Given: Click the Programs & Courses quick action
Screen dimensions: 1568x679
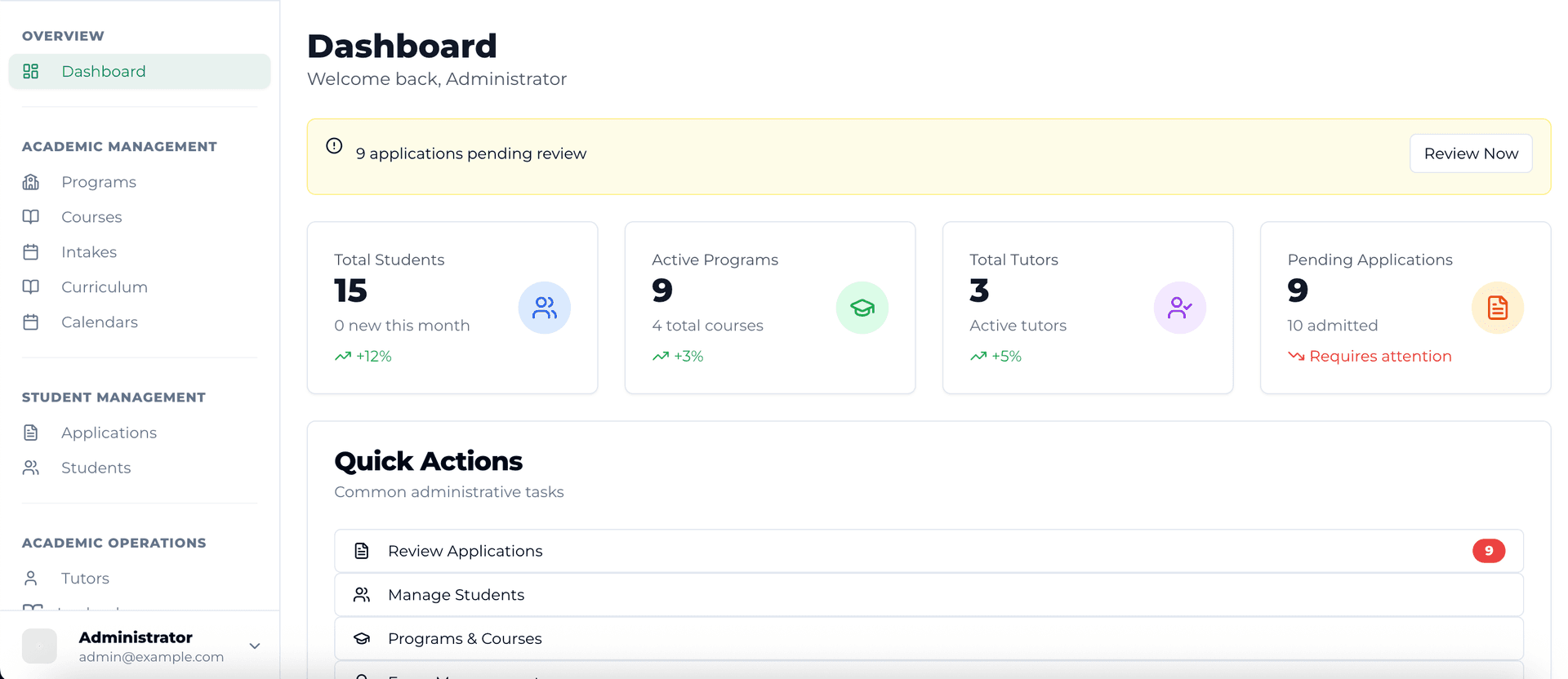Looking at the screenshot, I should (929, 638).
